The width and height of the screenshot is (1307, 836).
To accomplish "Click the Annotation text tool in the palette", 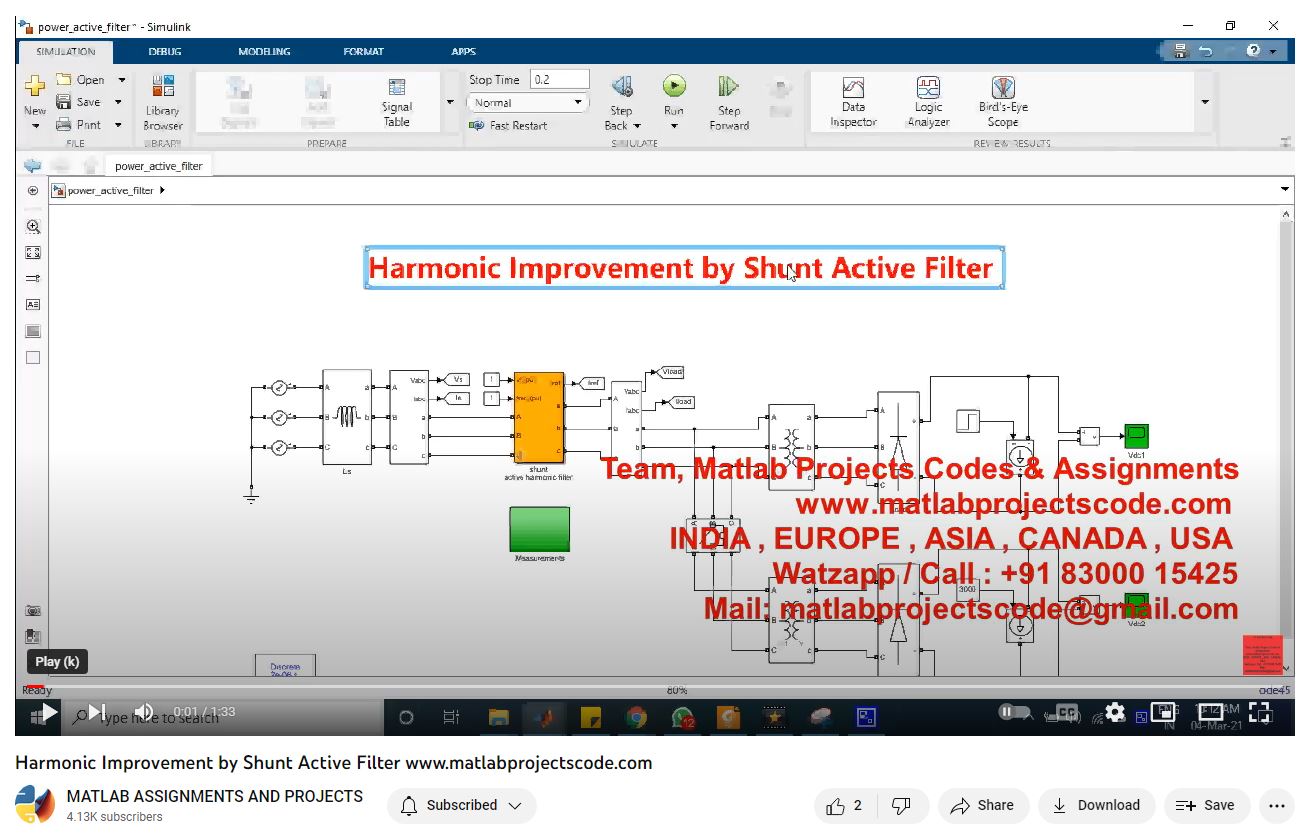I will (33, 305).
